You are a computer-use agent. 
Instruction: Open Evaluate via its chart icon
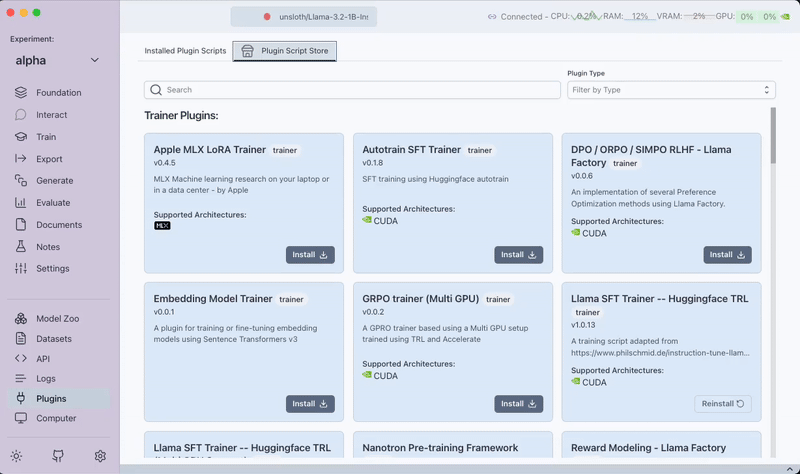tap(21, 203)
